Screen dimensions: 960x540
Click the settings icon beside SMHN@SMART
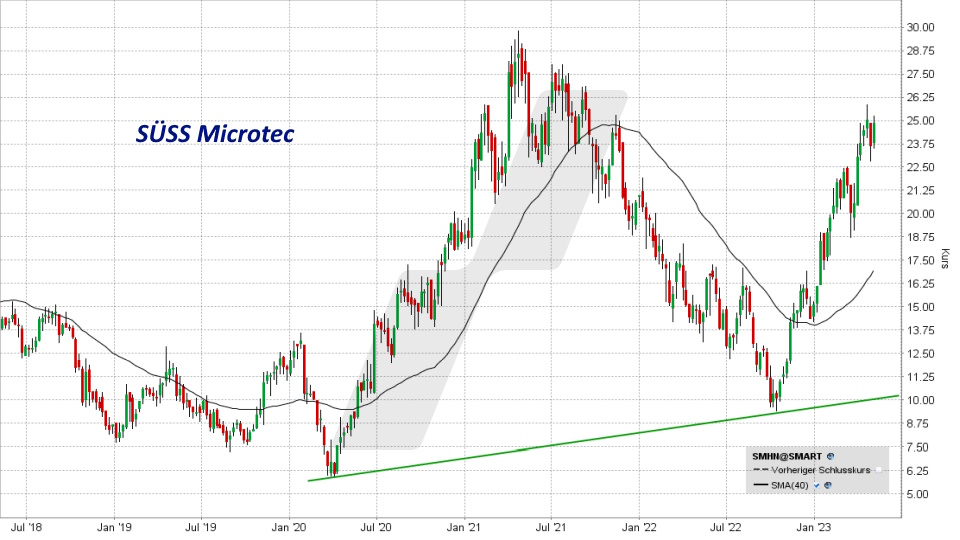[x=830, y=456]
